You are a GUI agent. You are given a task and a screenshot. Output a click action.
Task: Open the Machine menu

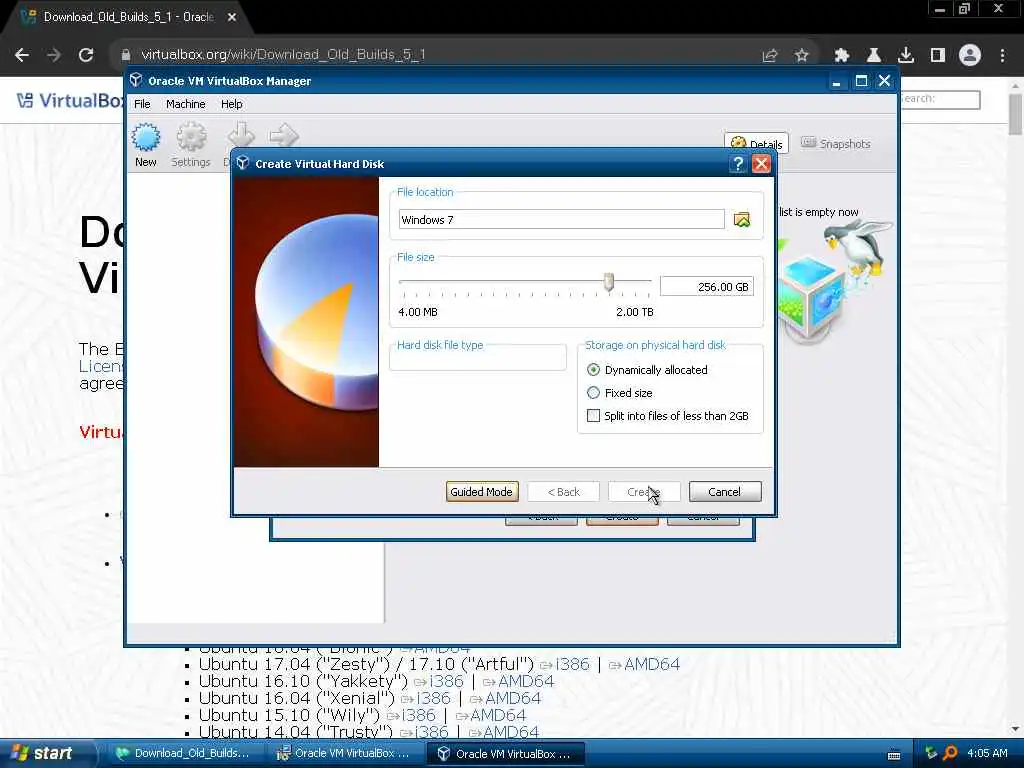coord(185,104)
